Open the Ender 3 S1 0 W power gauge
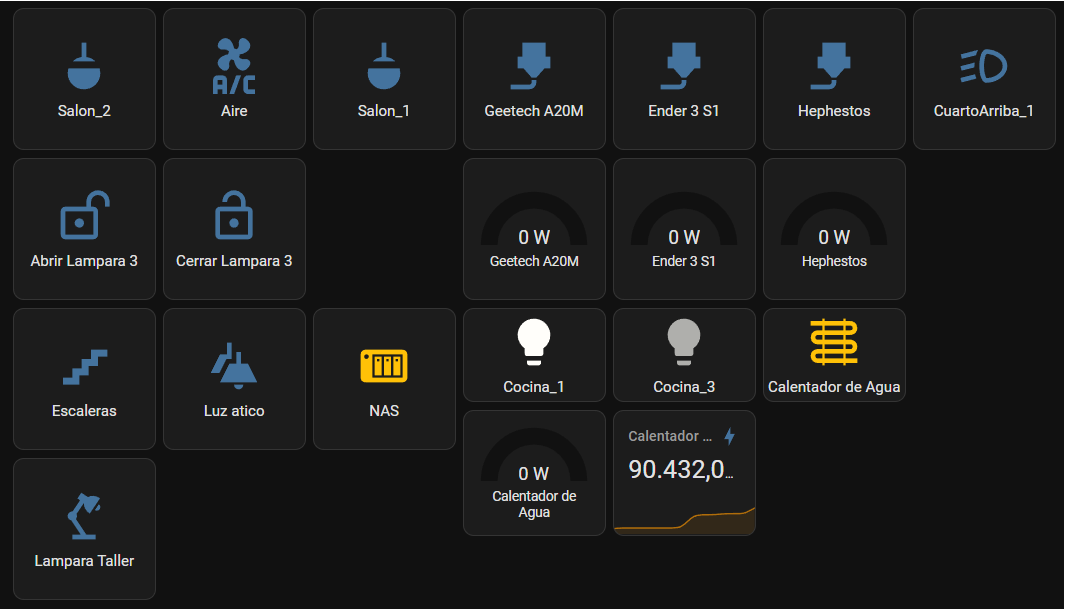Image resolution: width=1065 pixels, height=609 pixels. [x=684, y=221]
